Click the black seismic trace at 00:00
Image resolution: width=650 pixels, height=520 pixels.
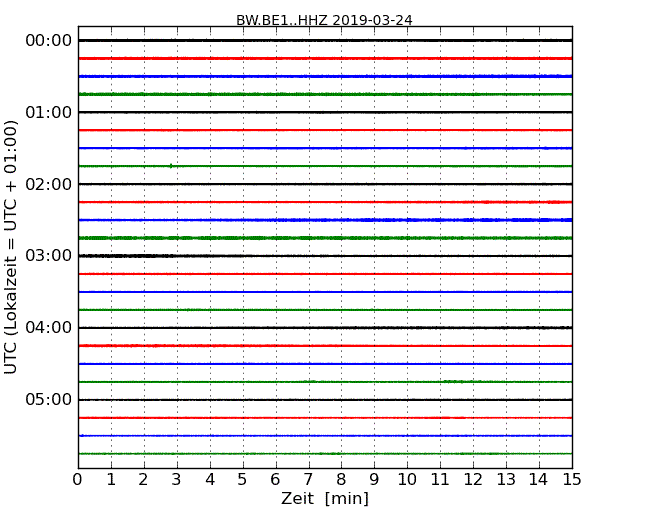coord(325,40)
